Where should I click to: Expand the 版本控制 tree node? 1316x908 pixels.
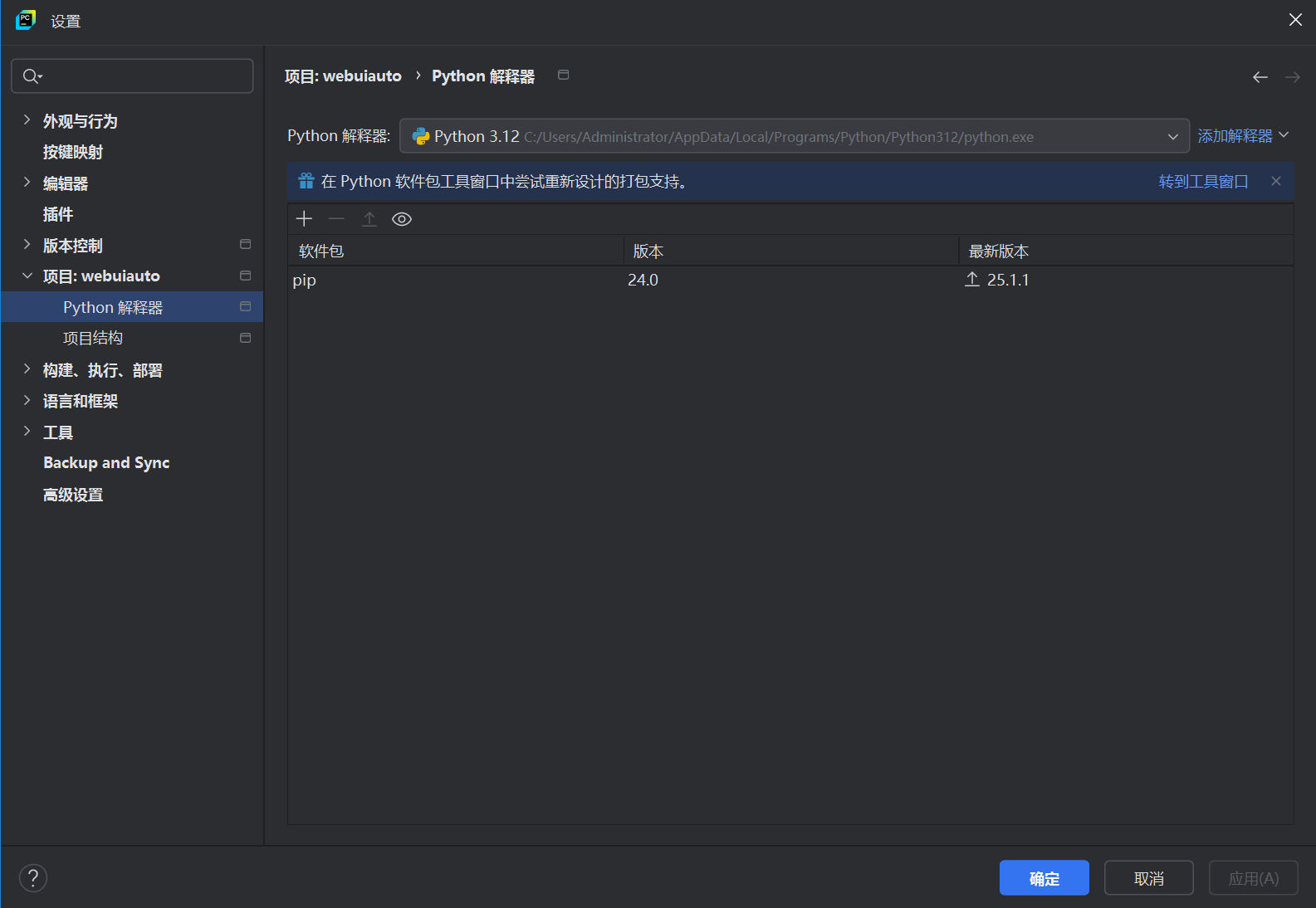pyautogui.click(x=27, y=245)
